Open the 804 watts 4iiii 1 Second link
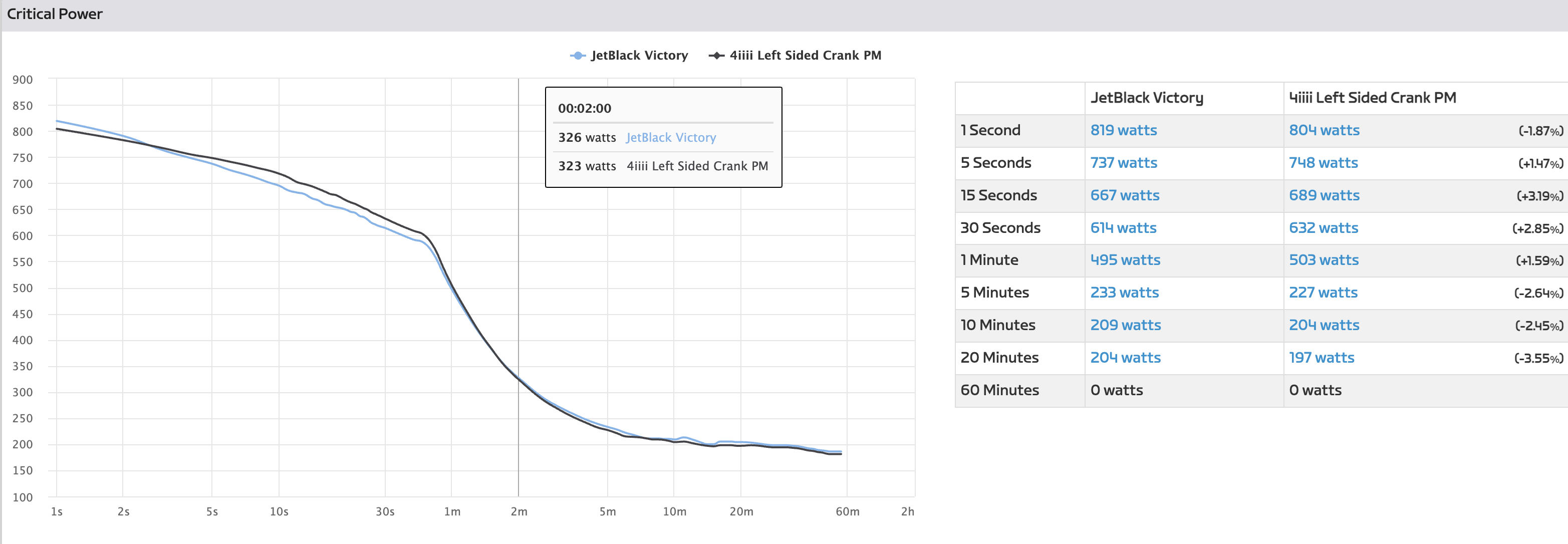The height and width of the screenshot is (544, 1568). 1324,130
